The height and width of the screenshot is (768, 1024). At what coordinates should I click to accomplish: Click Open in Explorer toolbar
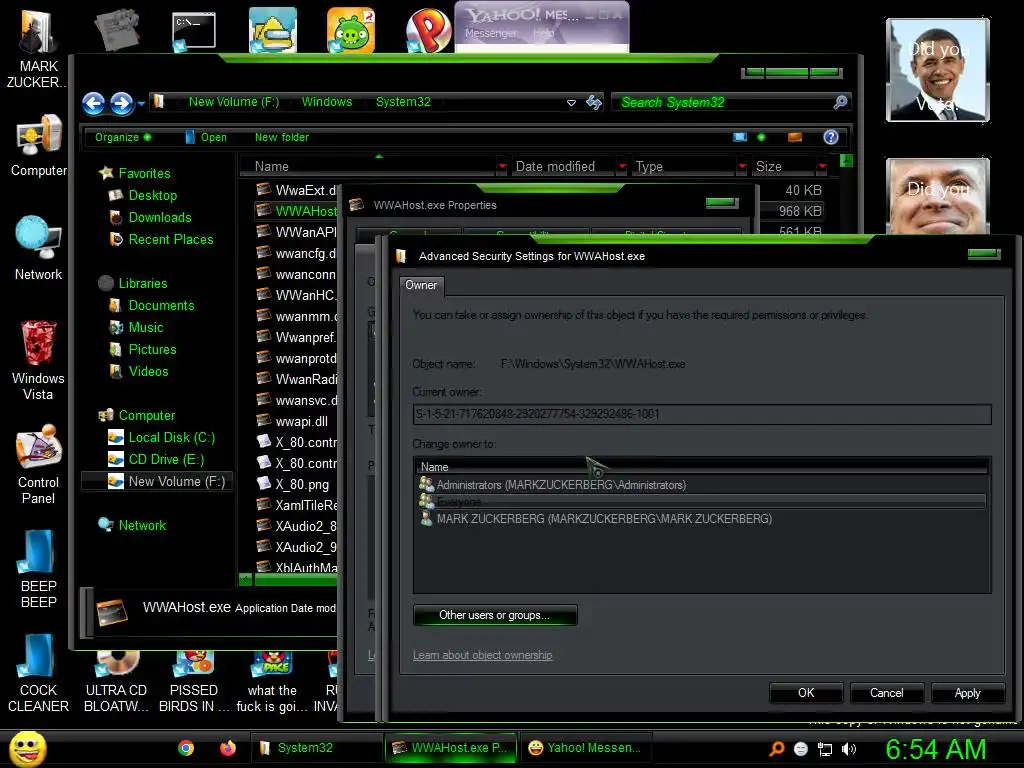[x=206, y=137]
